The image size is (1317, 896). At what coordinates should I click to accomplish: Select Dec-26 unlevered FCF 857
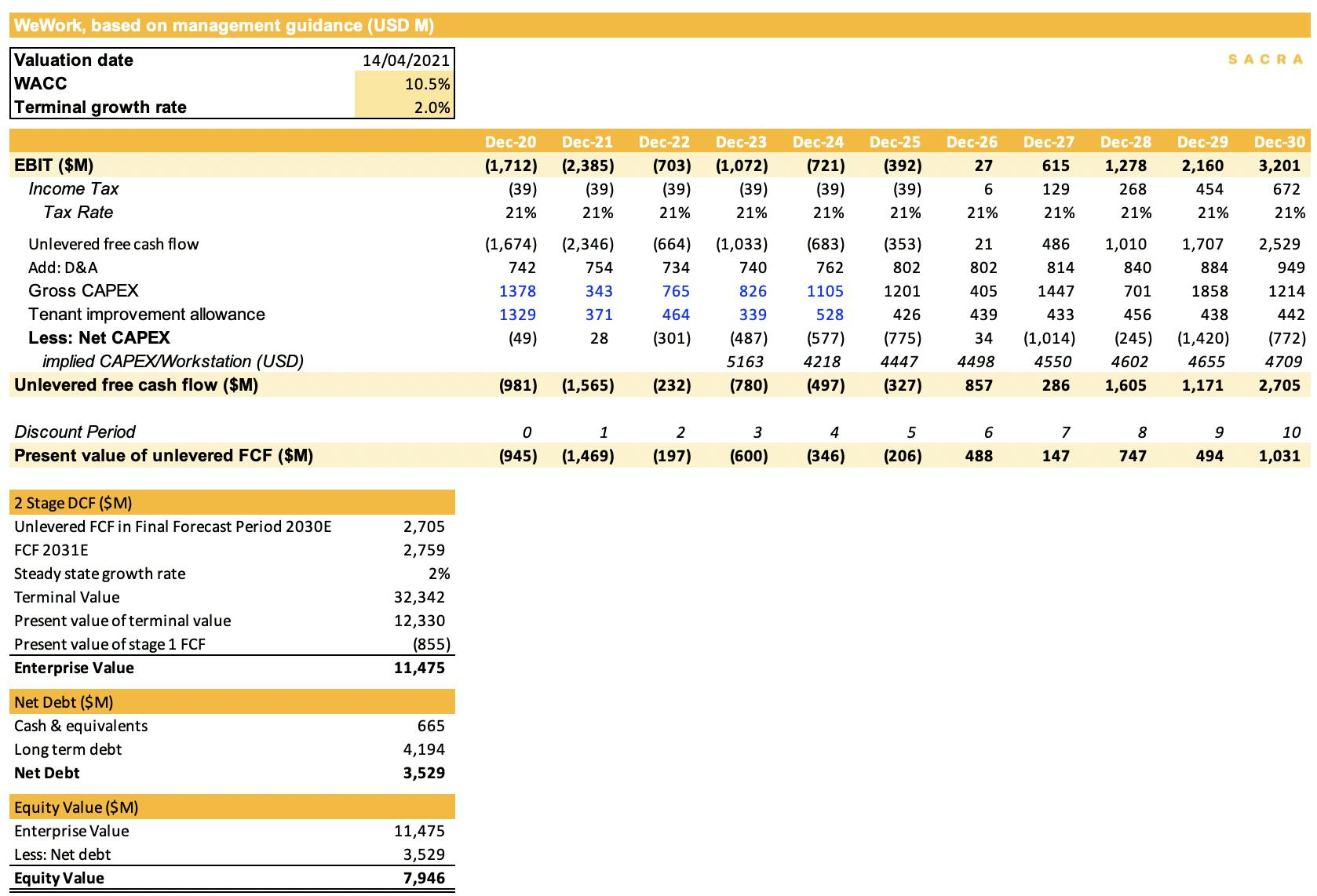980,385
